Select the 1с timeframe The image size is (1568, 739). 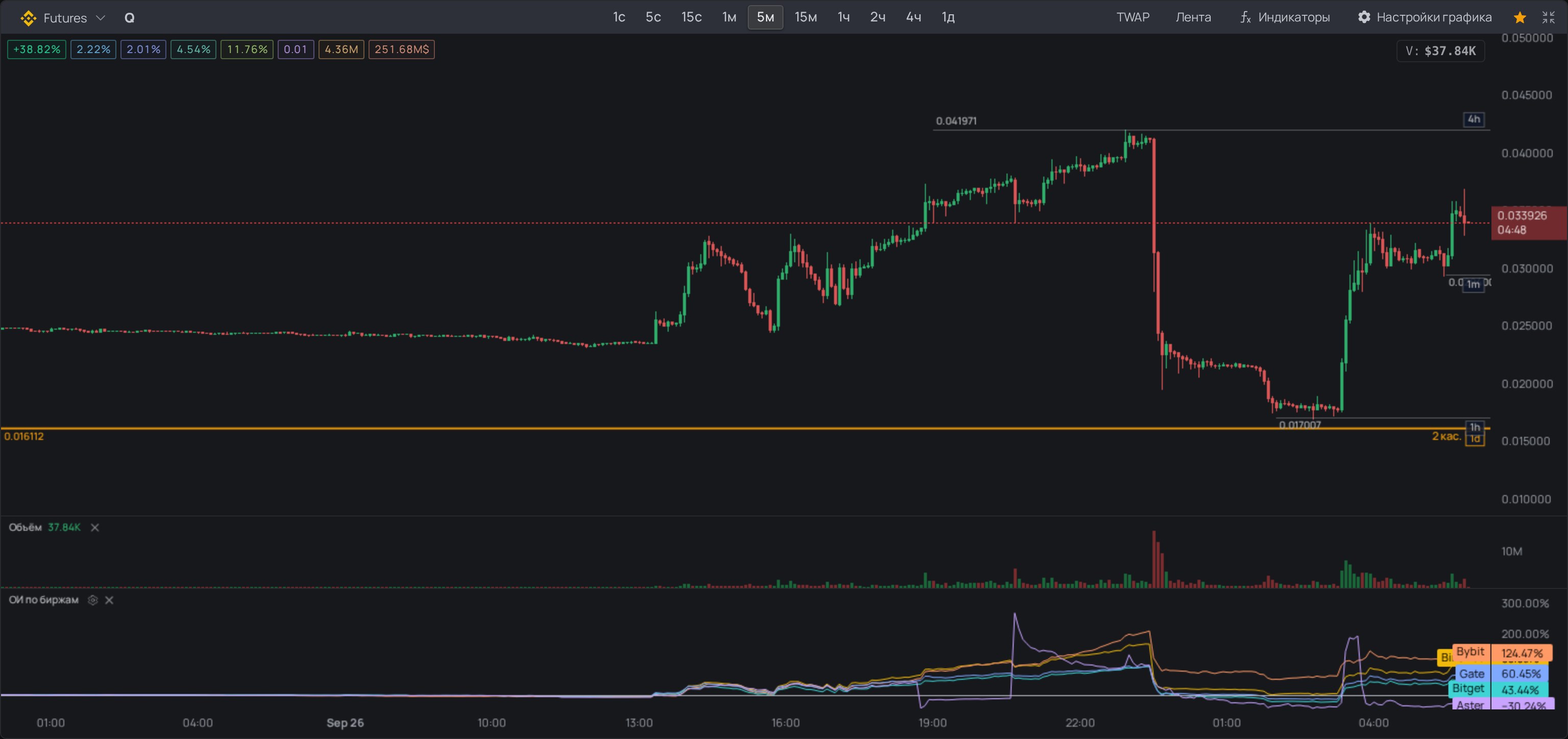tap(619, 17)
